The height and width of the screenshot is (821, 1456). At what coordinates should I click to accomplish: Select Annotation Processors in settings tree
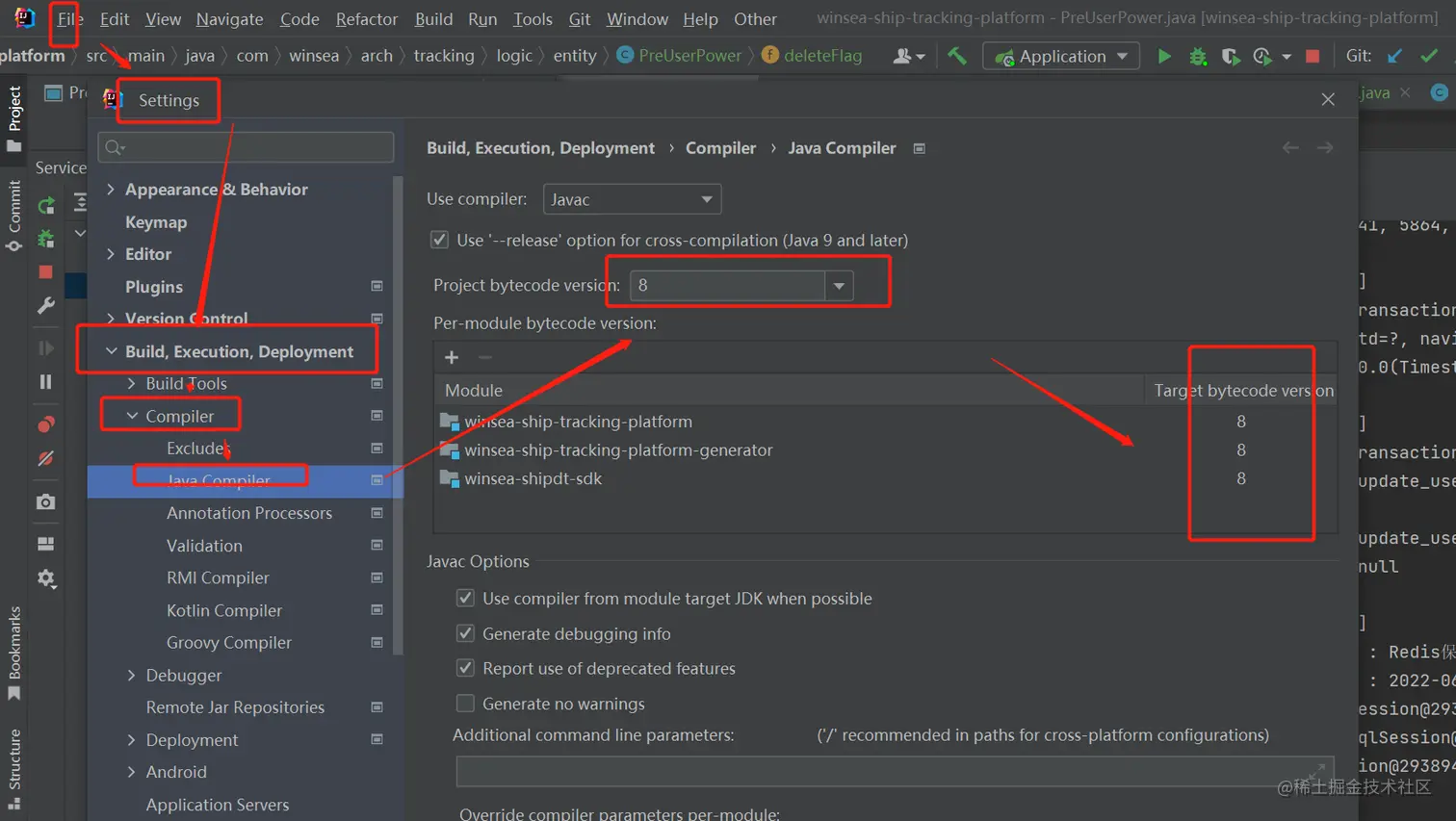(x=249, y=513)
